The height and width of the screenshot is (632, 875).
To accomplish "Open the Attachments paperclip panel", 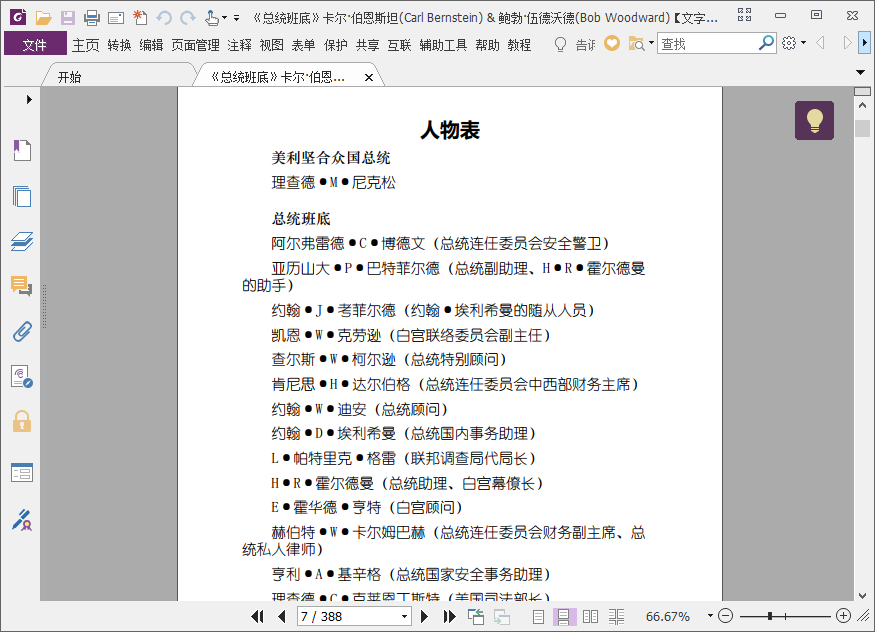I will [22, 332].
